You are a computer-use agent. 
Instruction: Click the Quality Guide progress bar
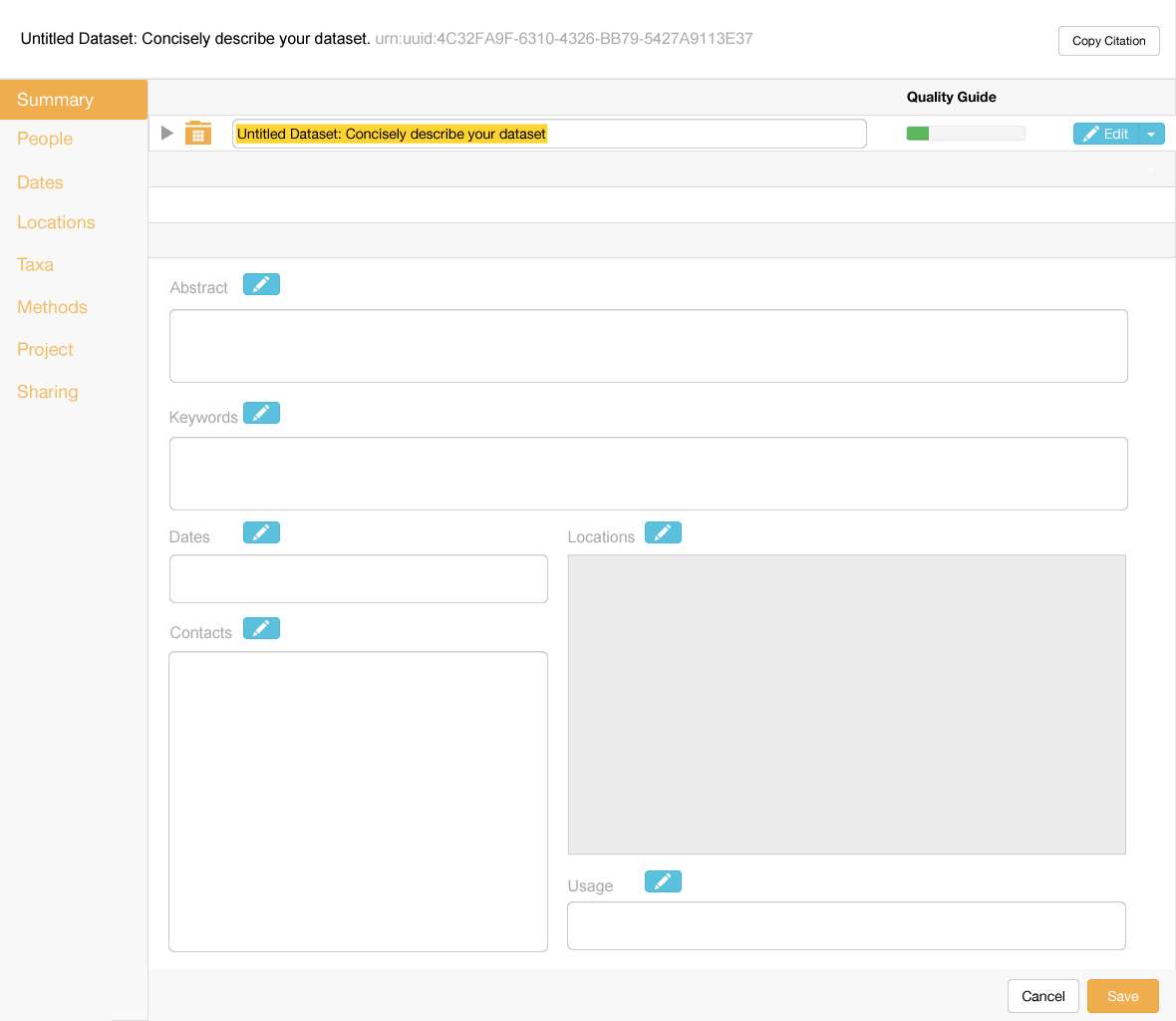(965, 134)
